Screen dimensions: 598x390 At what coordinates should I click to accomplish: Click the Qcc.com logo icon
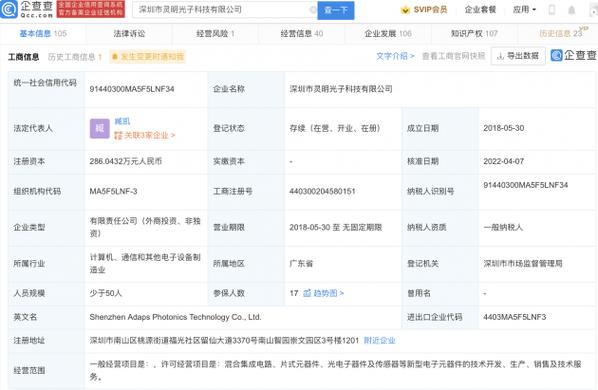(x=9, y=9)
